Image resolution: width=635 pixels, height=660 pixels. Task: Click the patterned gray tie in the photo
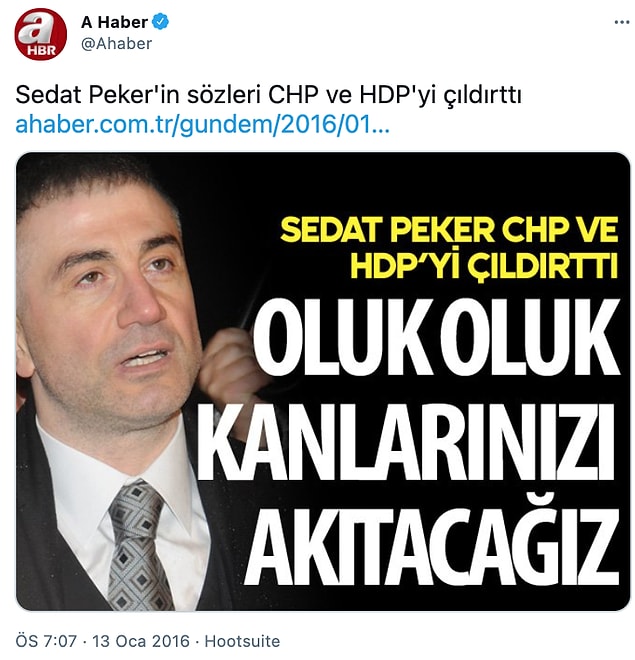click(139, 545)
